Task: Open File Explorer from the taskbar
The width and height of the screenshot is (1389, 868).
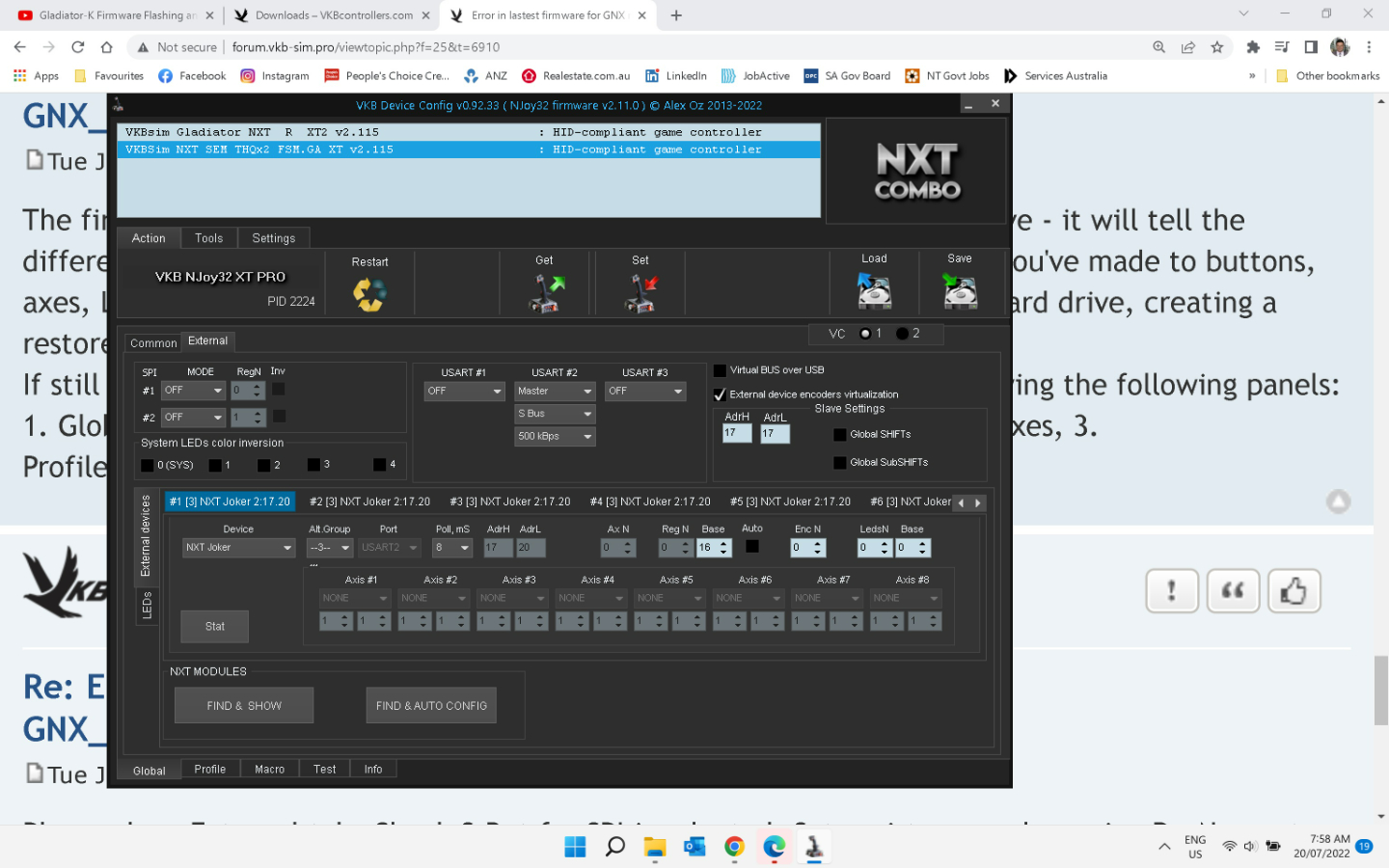Action: tap(655, 847)
